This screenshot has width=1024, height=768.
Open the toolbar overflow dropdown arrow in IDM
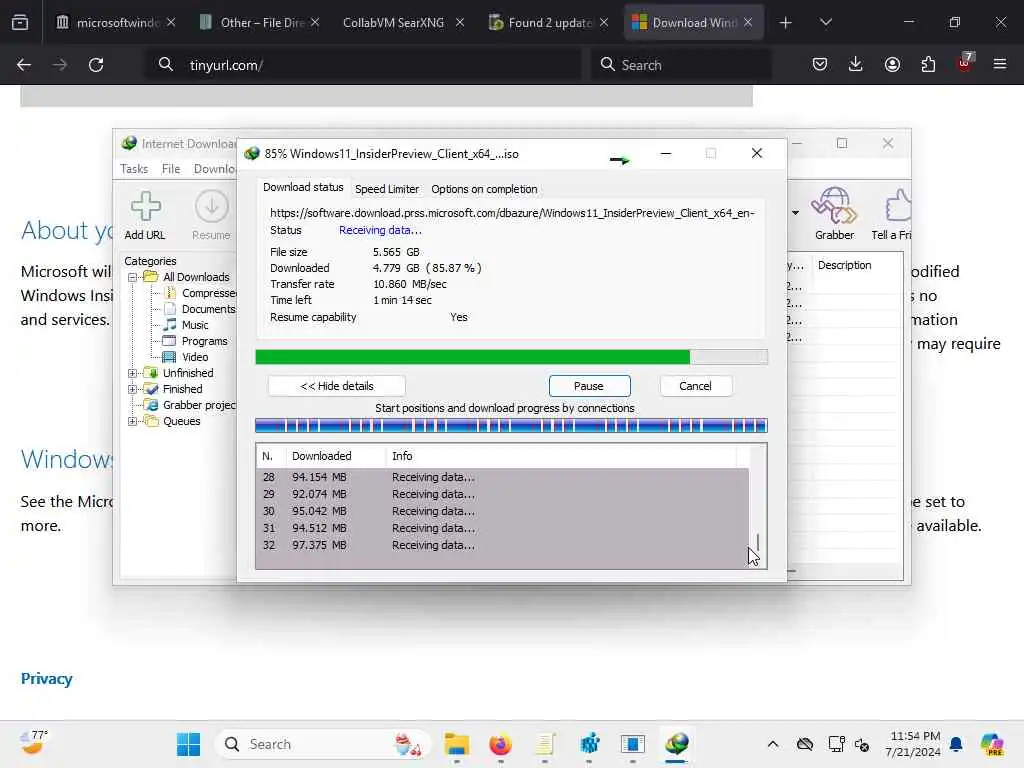click(x=795, y=213)
